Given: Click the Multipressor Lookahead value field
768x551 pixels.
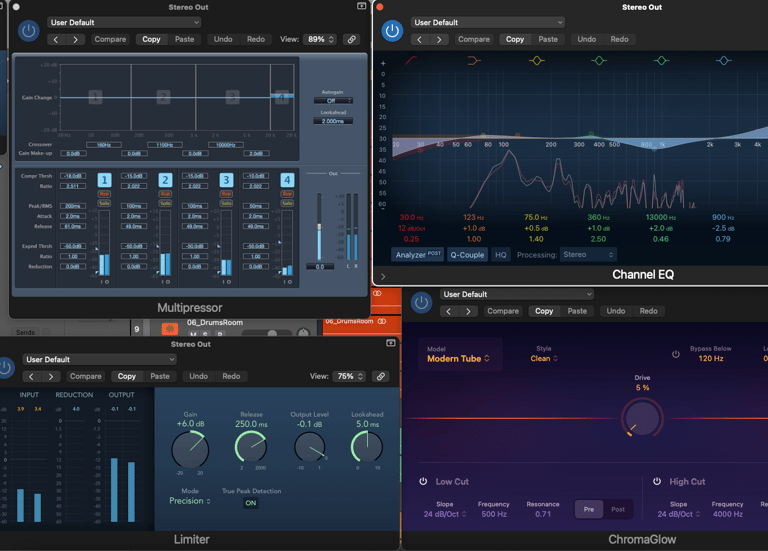Looking at the screenshot, I should tap(333, 121).
